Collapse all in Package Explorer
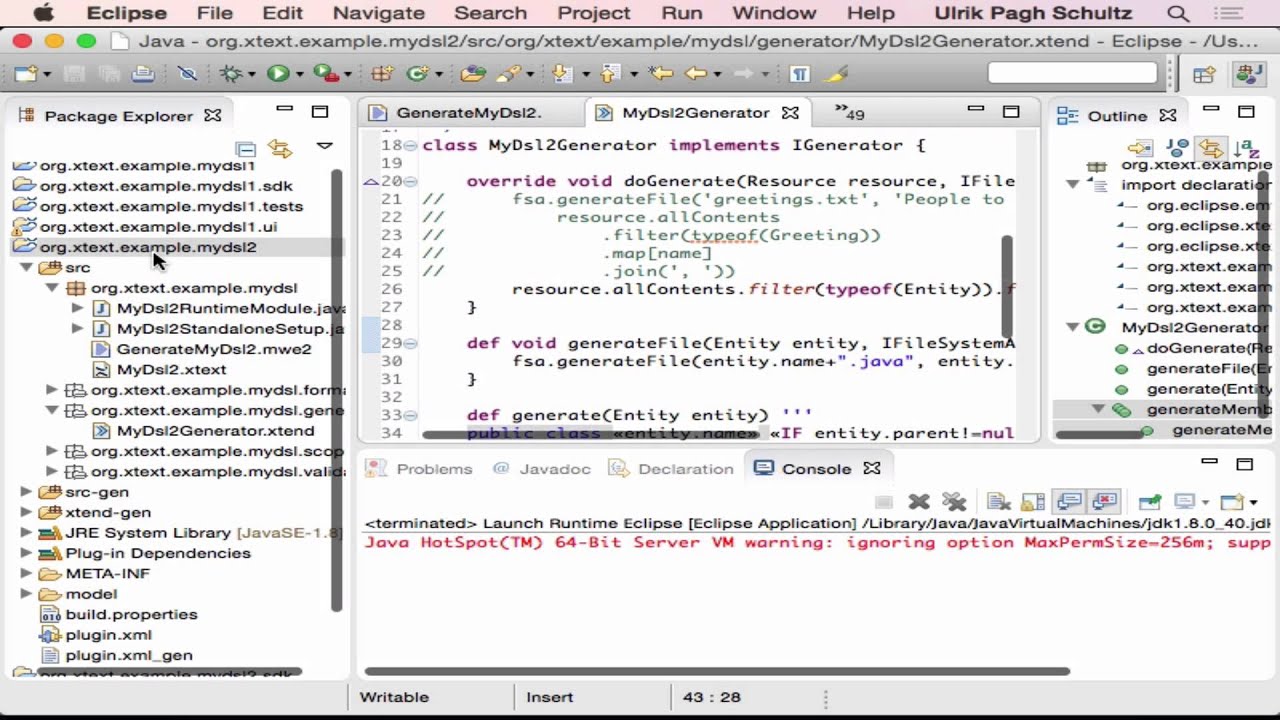Image resolution: width=1280 pixels, height=720 pixels. pyautogui.click(x=246, y=149)
